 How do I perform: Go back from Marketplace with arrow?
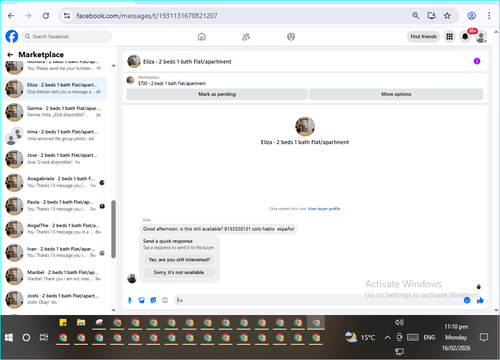click(10, 55)
